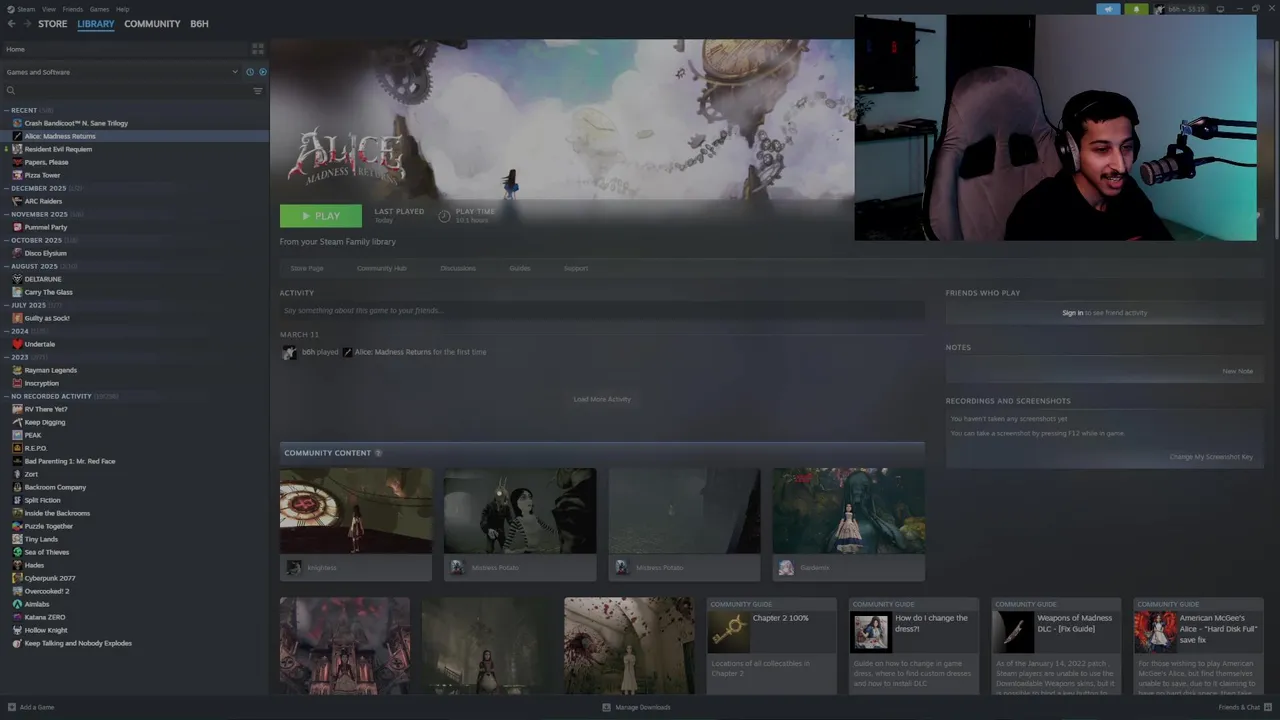This screenshot has height=720, width=1280.
Task: Click the activity status input field
Action: [x=602, y=311]
